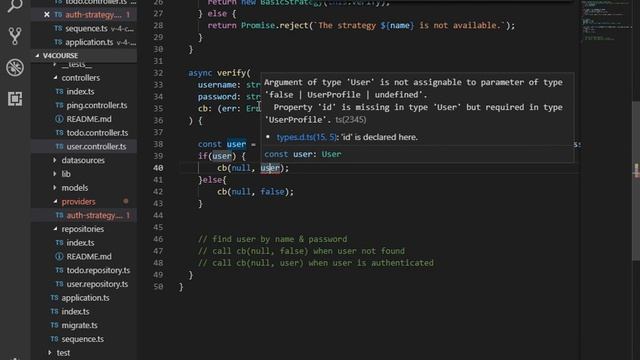Click the TS icon beside todo.repository.ts
Screen dimensions: 640x360
pyautogui.click(x=59, y=270)
